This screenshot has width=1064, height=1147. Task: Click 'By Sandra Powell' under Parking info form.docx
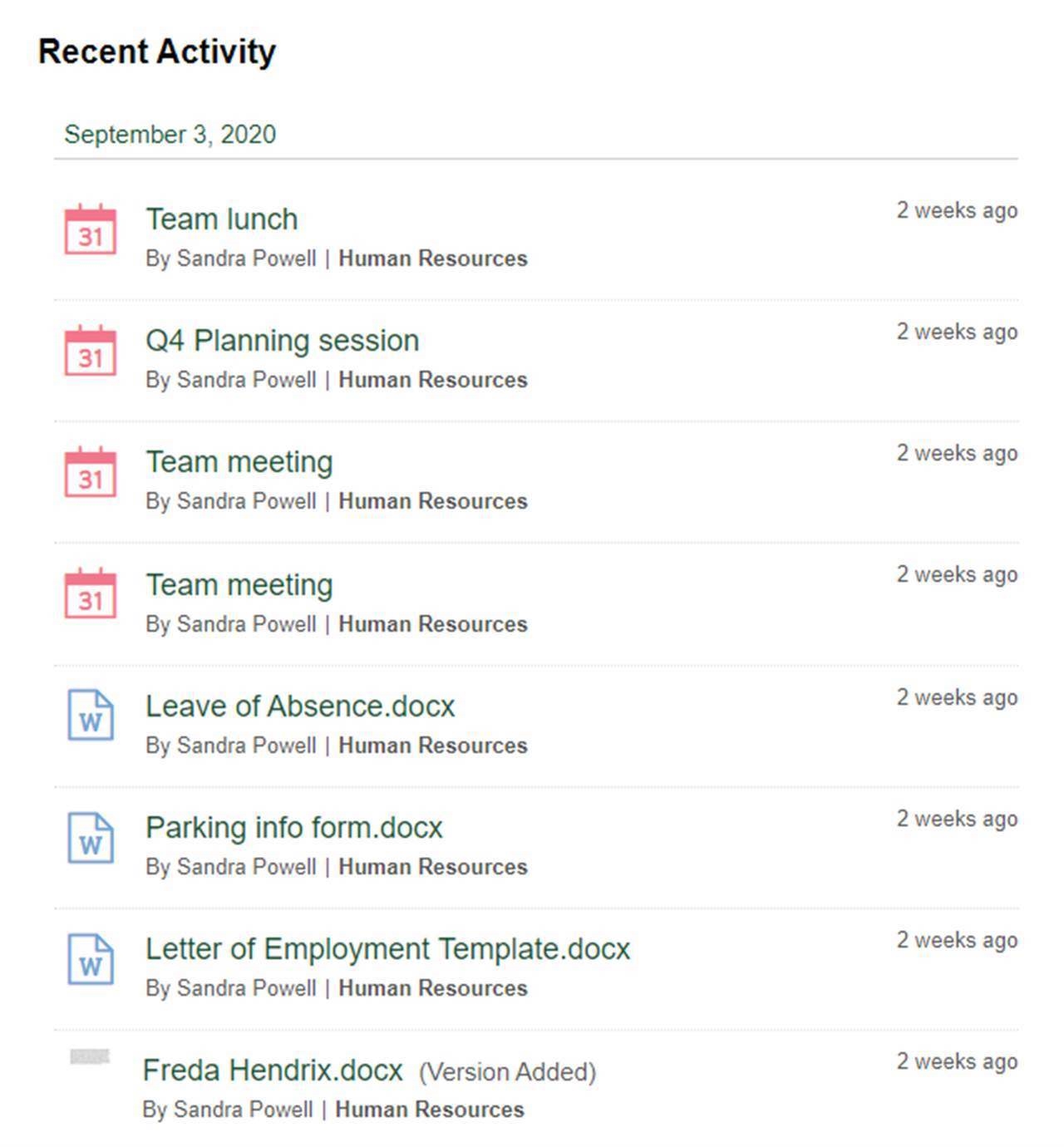click(231, 867)
